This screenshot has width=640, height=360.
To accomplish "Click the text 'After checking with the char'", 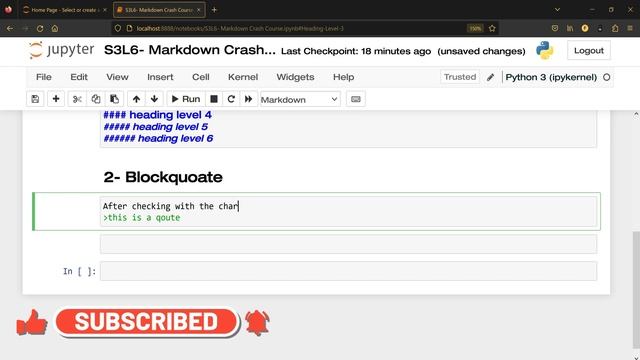I will pyautogui.click(x=171, y=206).
